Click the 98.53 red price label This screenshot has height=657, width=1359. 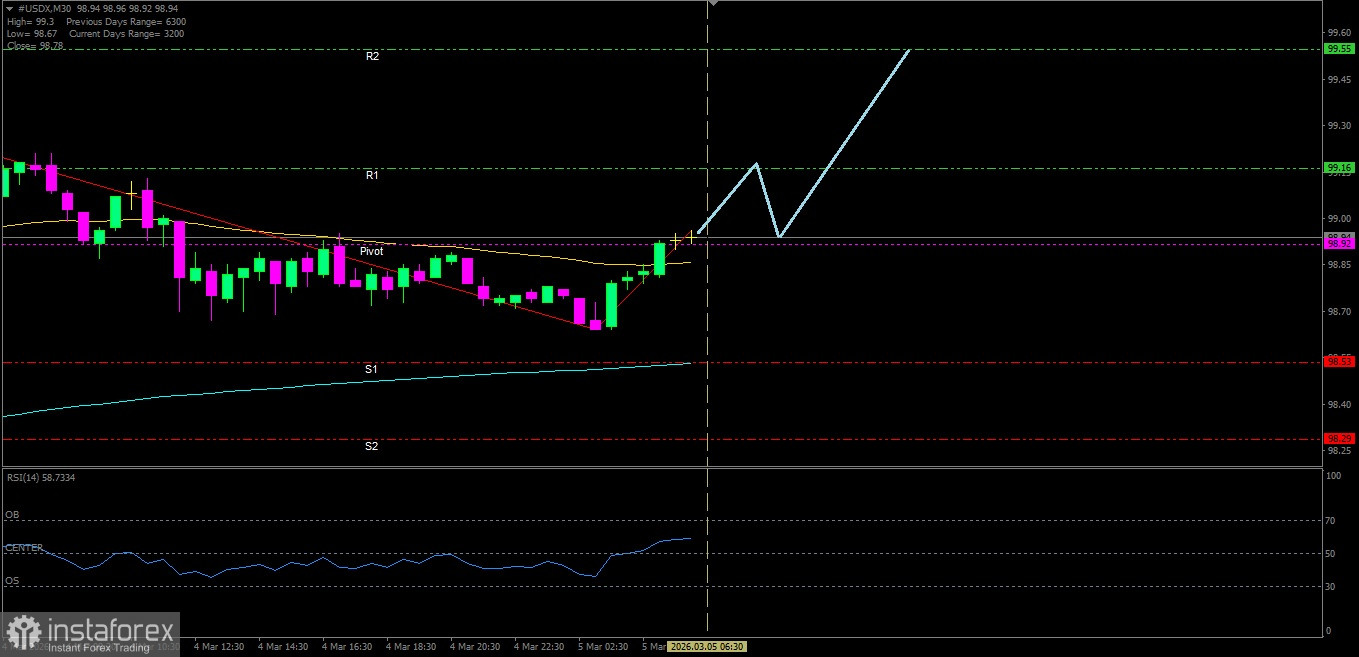(1339, 361)
